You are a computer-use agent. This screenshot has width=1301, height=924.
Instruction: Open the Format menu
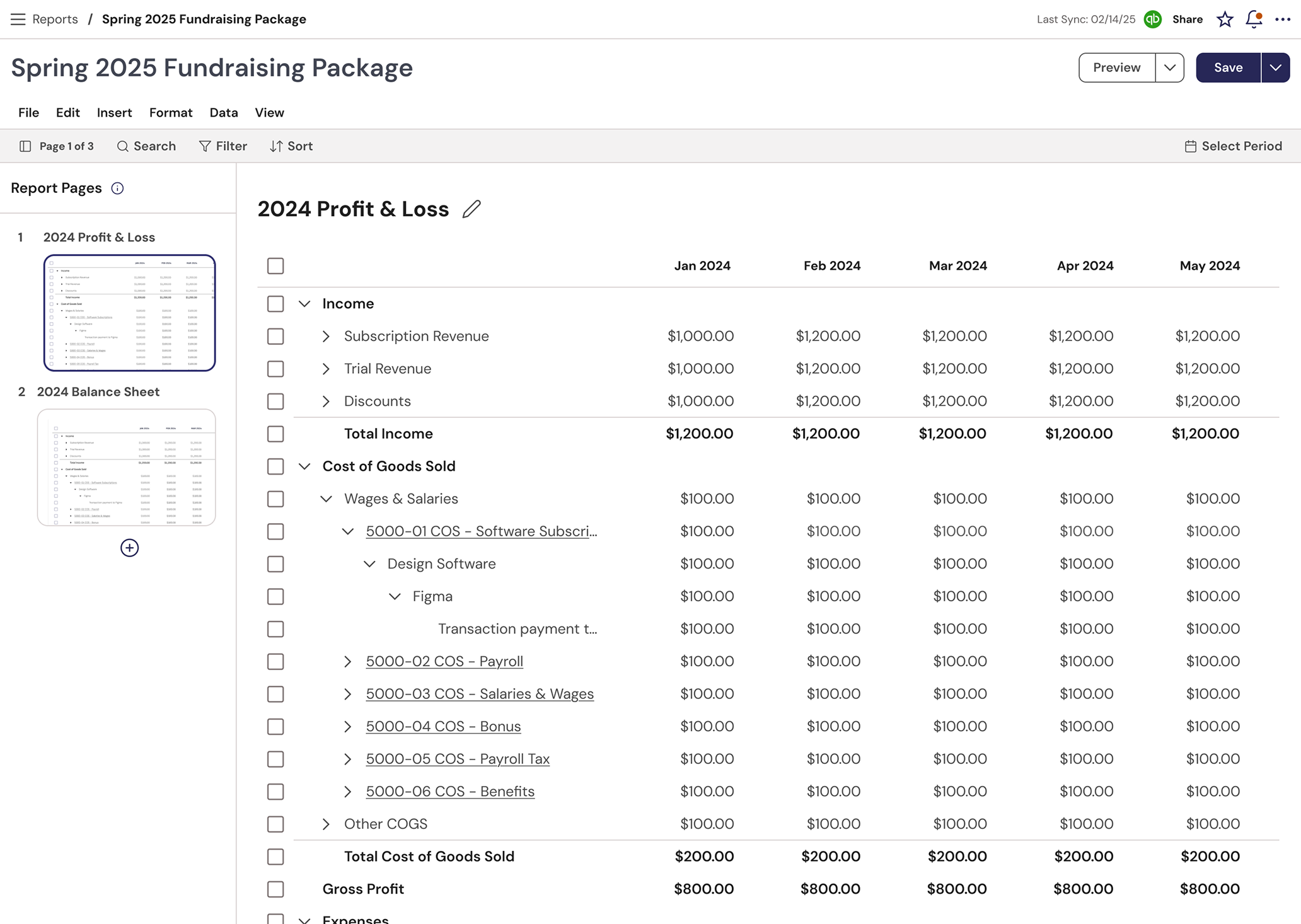pos(170,112)
